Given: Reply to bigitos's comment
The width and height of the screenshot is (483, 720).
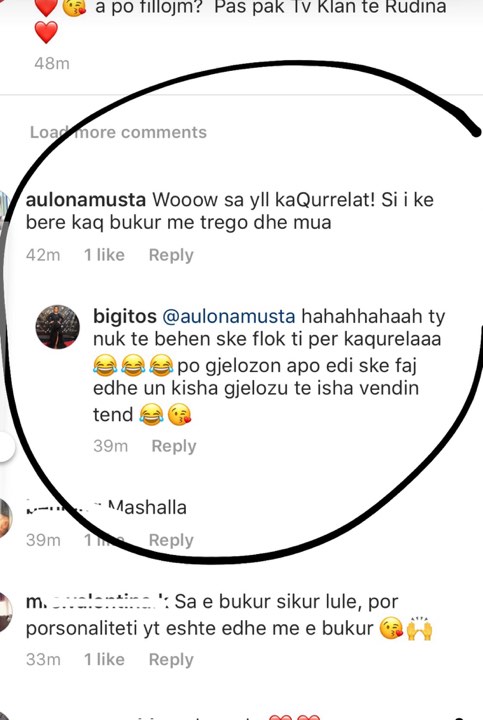Looking at the screenshot, I should click(174, 446).
